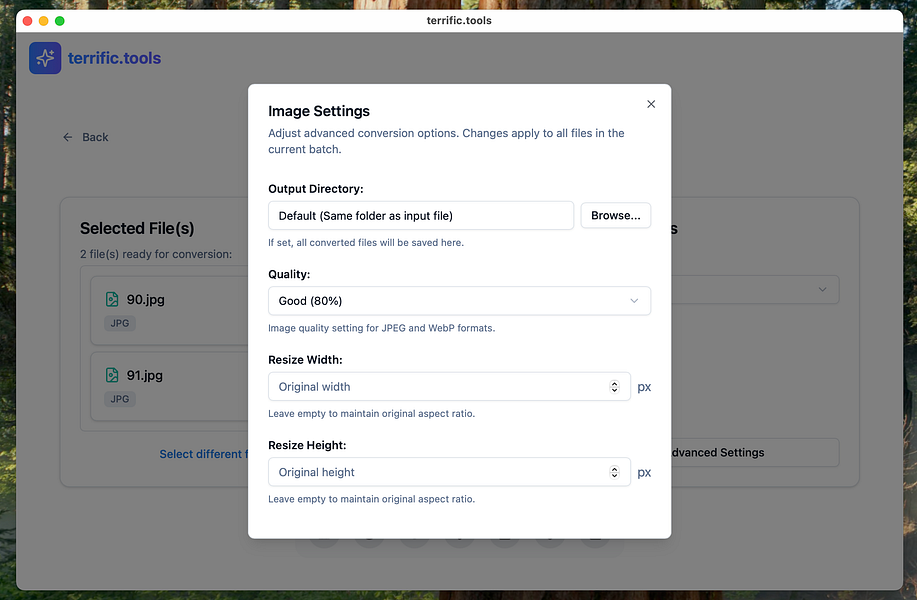Click the Resize Width stepper arrows
The width and height of the screenshot is (917, 600).
[x=614, y=387]
